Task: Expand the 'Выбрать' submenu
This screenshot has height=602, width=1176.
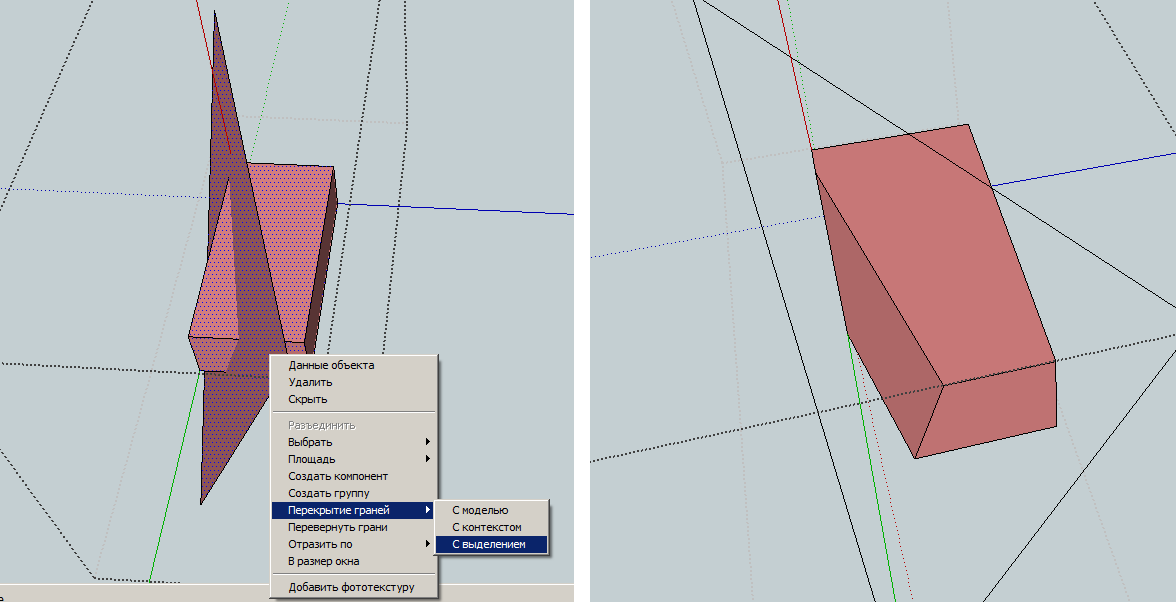Action: click(310, 442)
